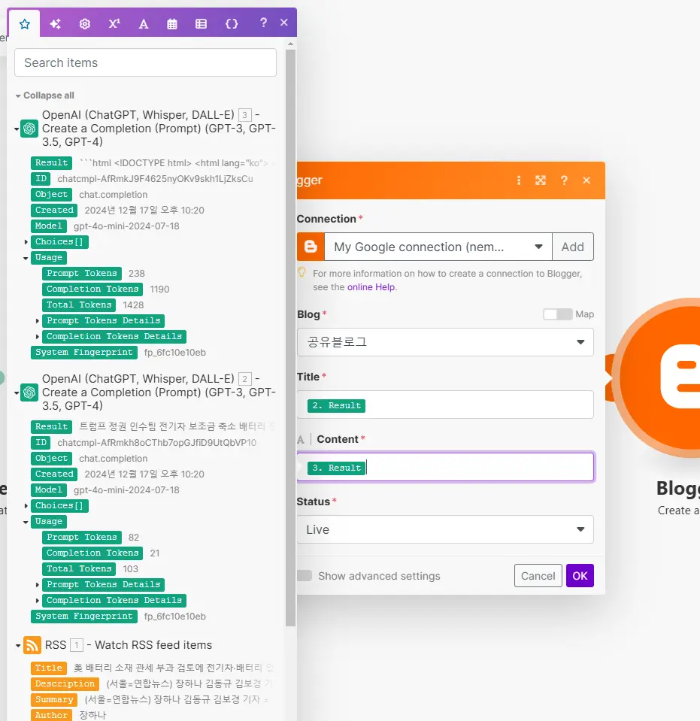
Task: Select Prompt Tokens pill with value 238
Action: coord(82,273)
